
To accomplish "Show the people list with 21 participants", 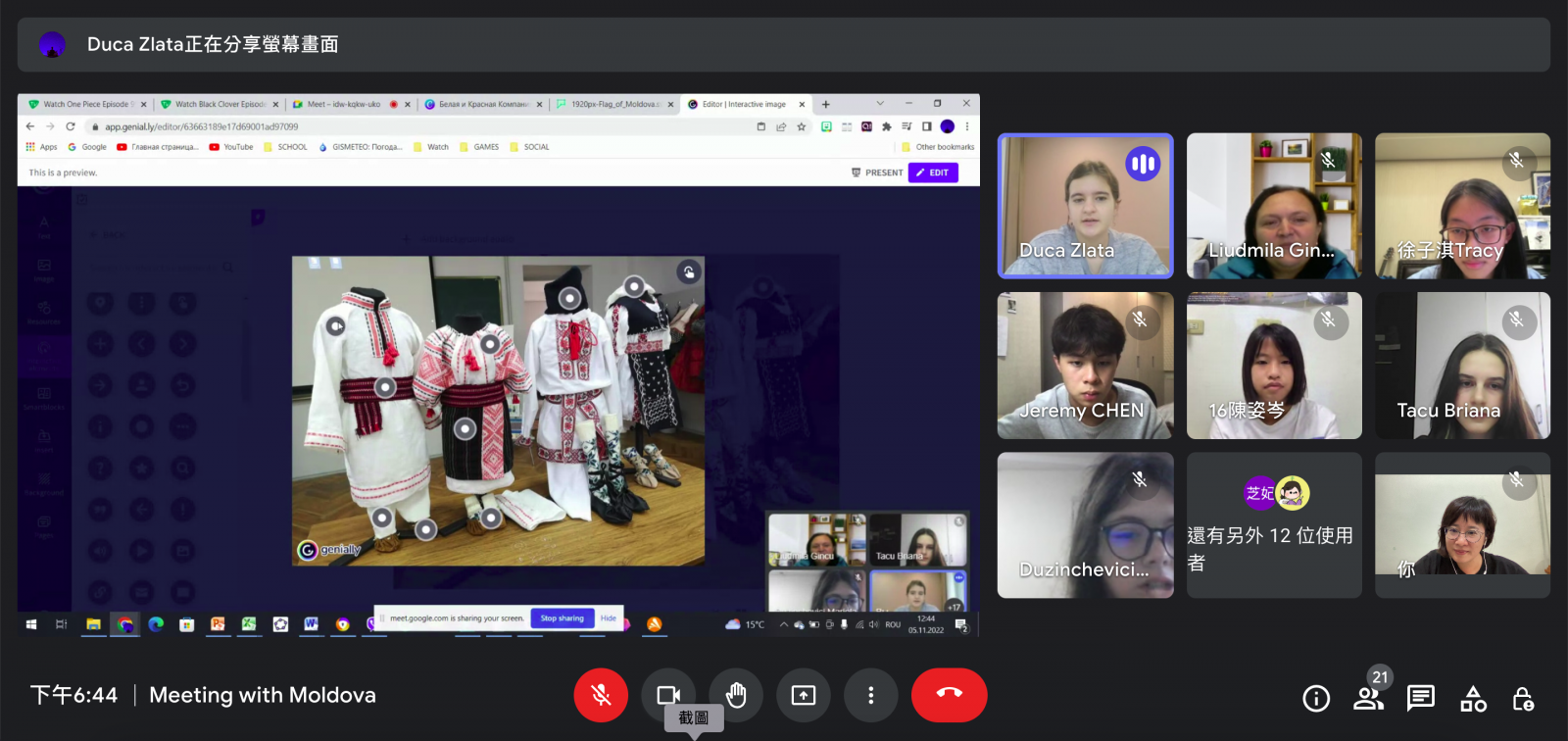I will coord(1368,698).
